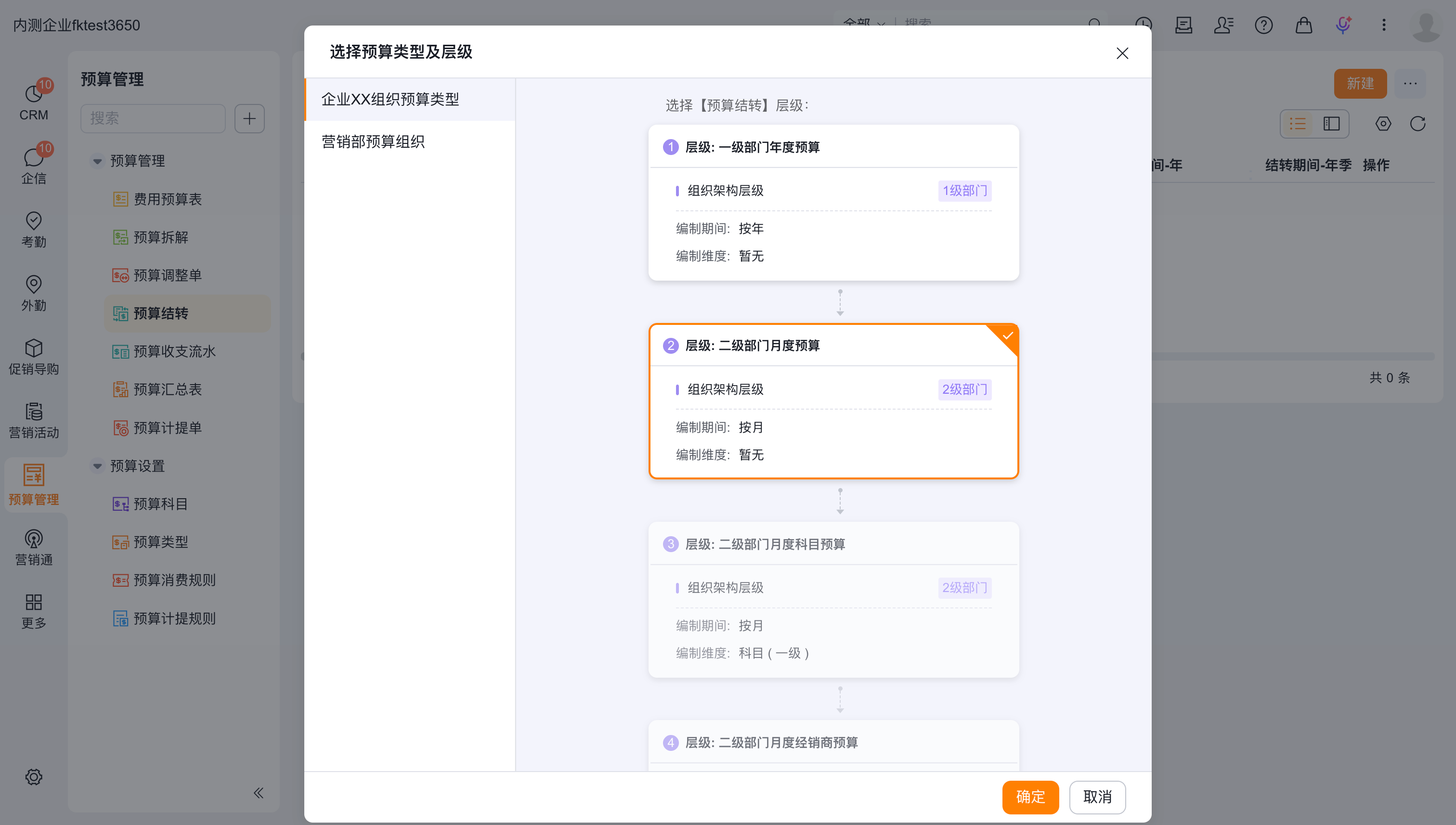Open the 营销通 module
The height and width of the screenshot is (825, 1456).
pyautogui.click(x=34, y=547)
